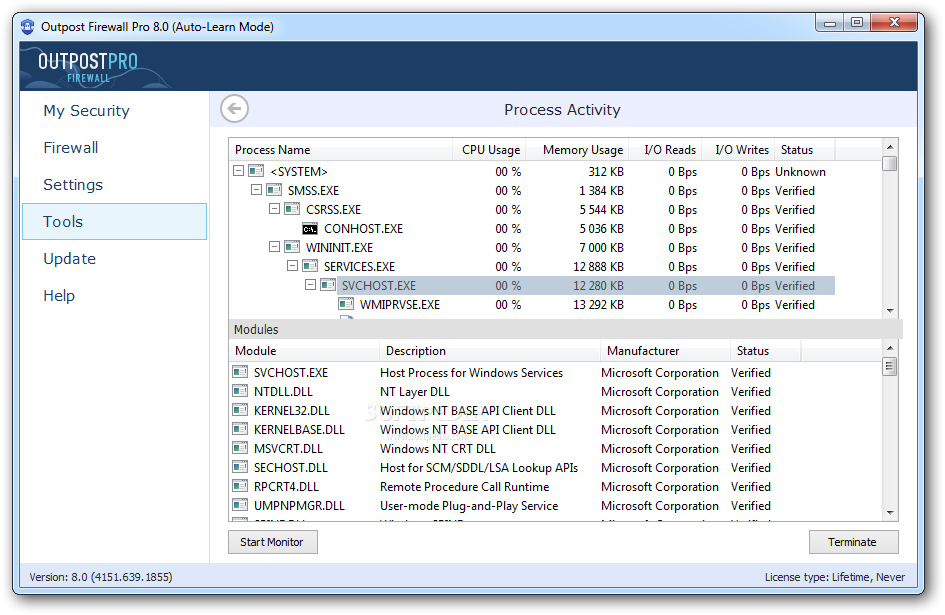This screenshot has height=615, width=945.
Task: Click the Terminate button
Action: tap(853, 542)
